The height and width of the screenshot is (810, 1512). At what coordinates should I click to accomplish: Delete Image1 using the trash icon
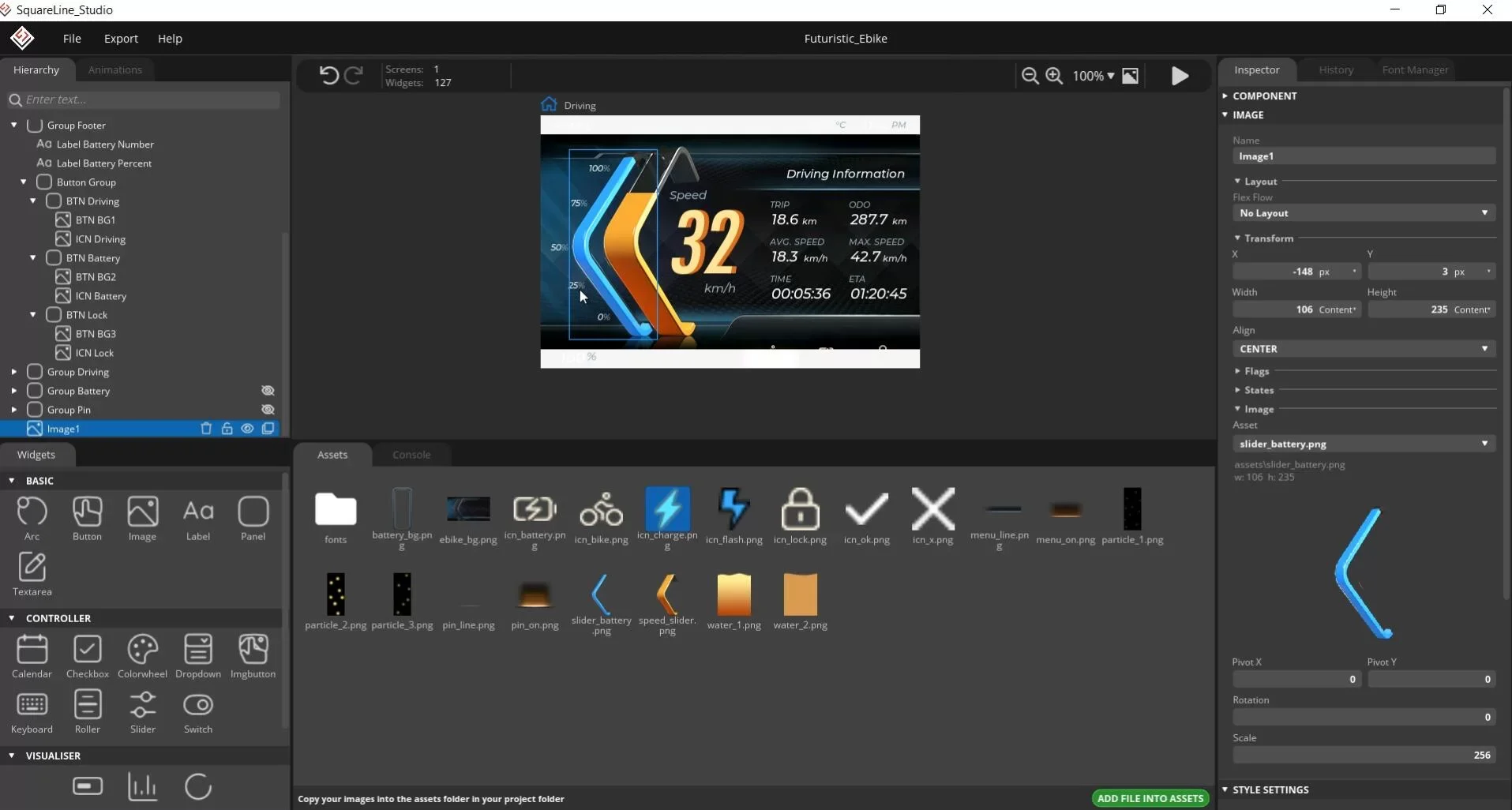[206, 428]
